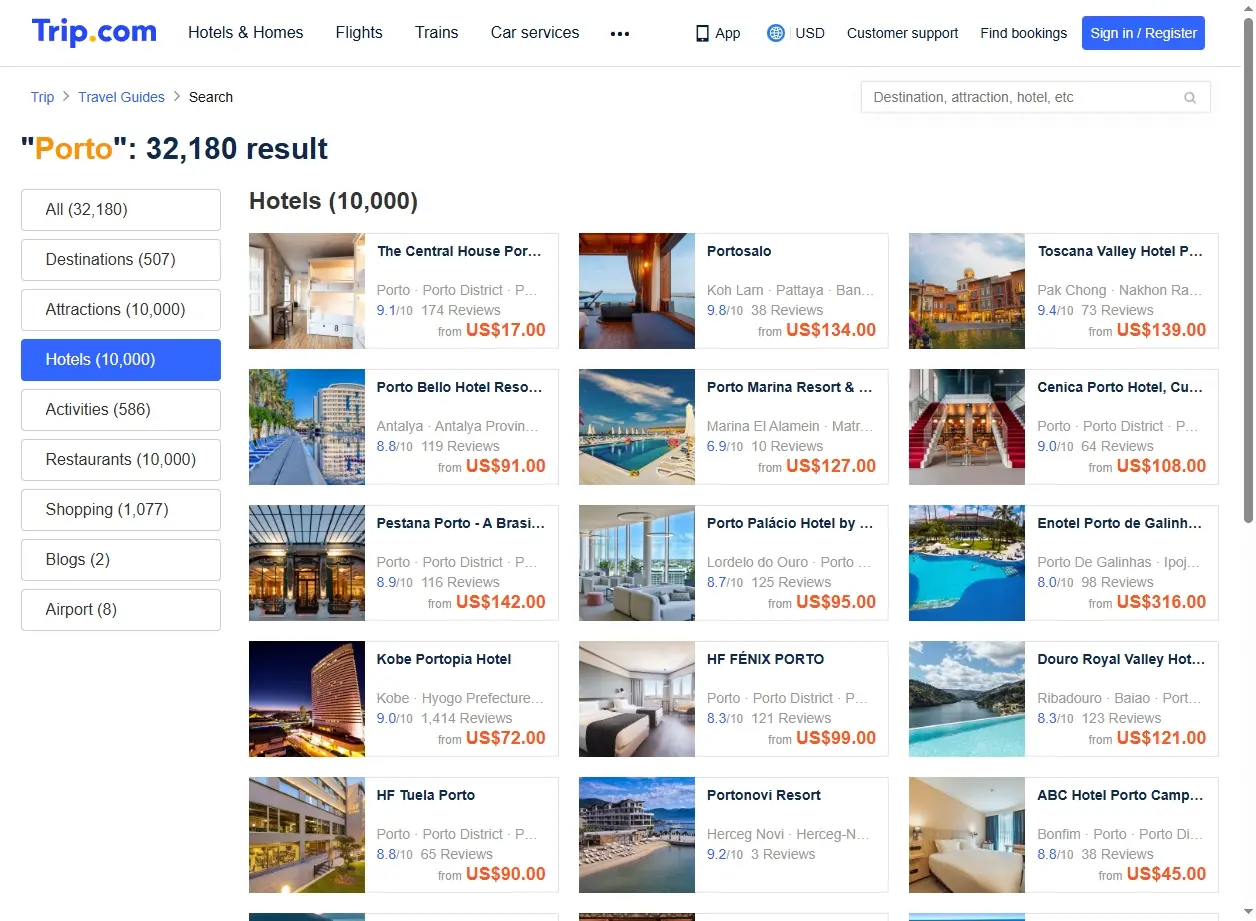Open Douro Royal Valley Hotel photo
The height and width of the screenshot is (921, 1256).
click(967, 699)
